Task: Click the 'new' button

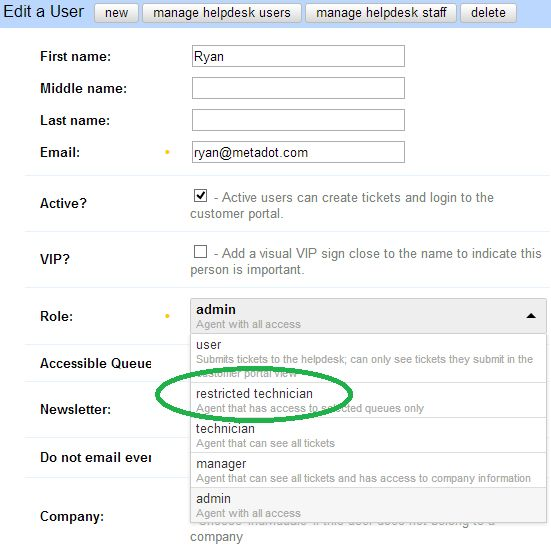Action: click(x=116, y=13)
